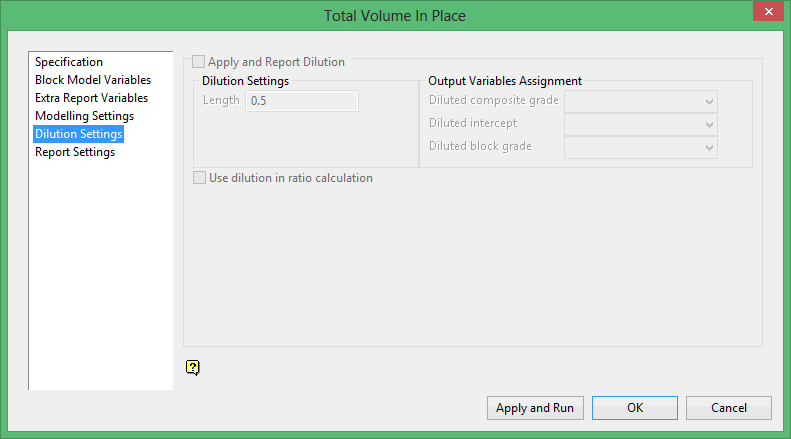The image size is (791, 439).
Task: Click the dilution Length input field
Action: (x=302, y=101)
